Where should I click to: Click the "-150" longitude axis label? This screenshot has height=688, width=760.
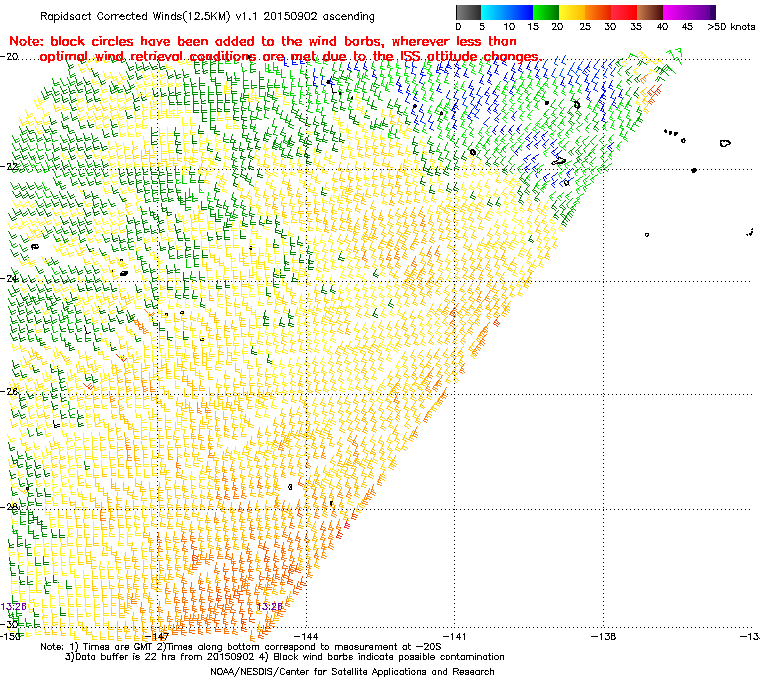pyautogui.click(x=10, y=636)
